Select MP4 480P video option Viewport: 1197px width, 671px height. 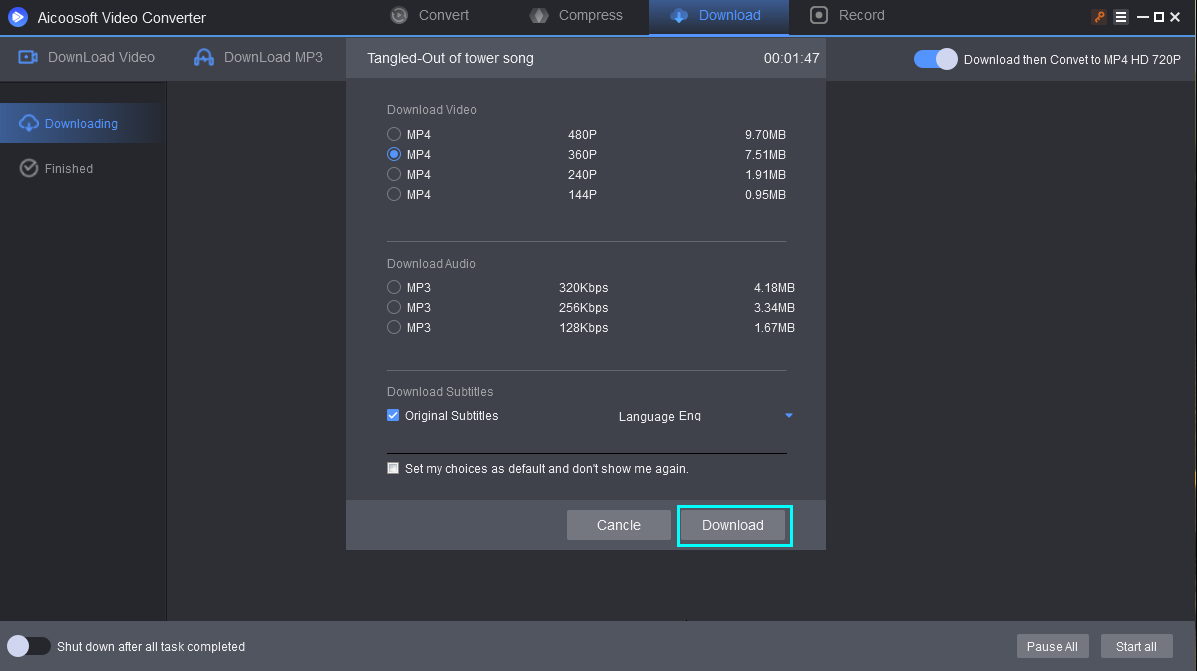point(394,134)
